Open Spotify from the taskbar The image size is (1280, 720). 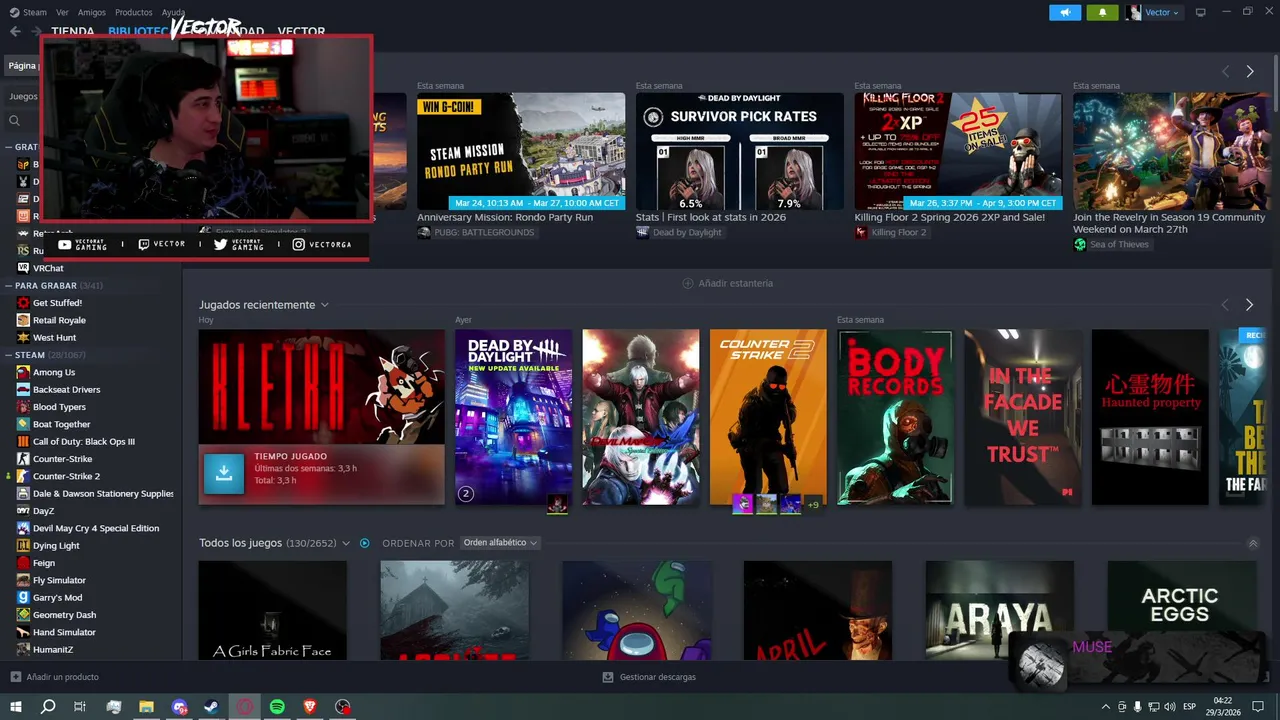277,707
